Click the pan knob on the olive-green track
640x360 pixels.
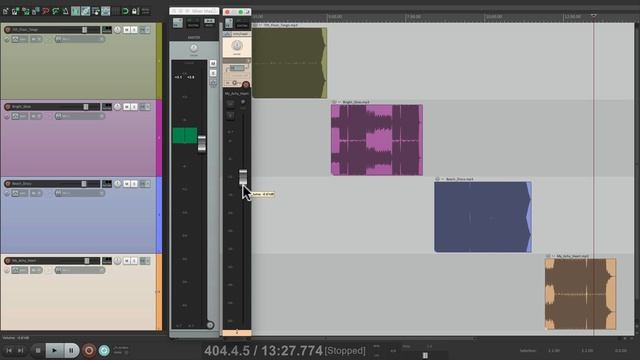pyautogui.click(x=118, y=30)
